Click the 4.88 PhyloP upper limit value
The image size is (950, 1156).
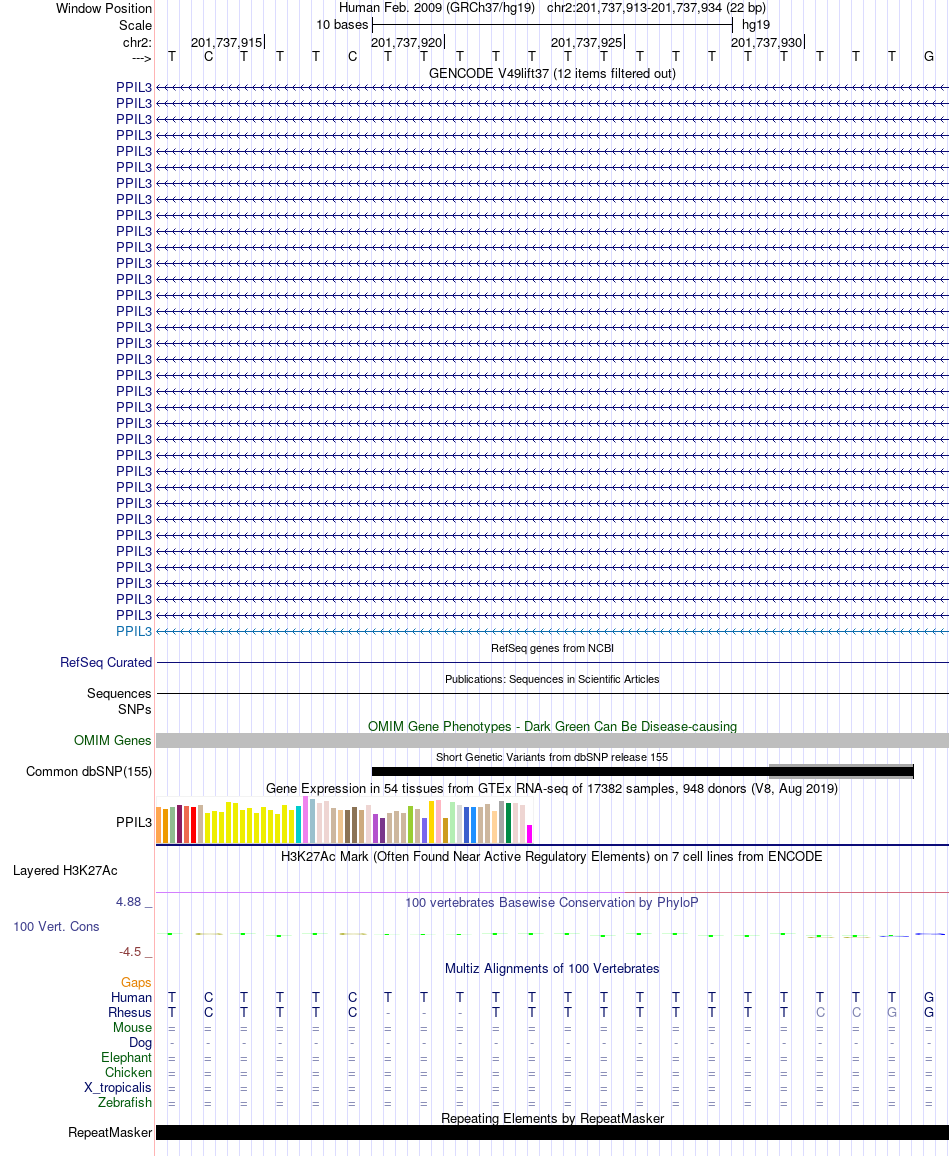(x=128, y=902)
